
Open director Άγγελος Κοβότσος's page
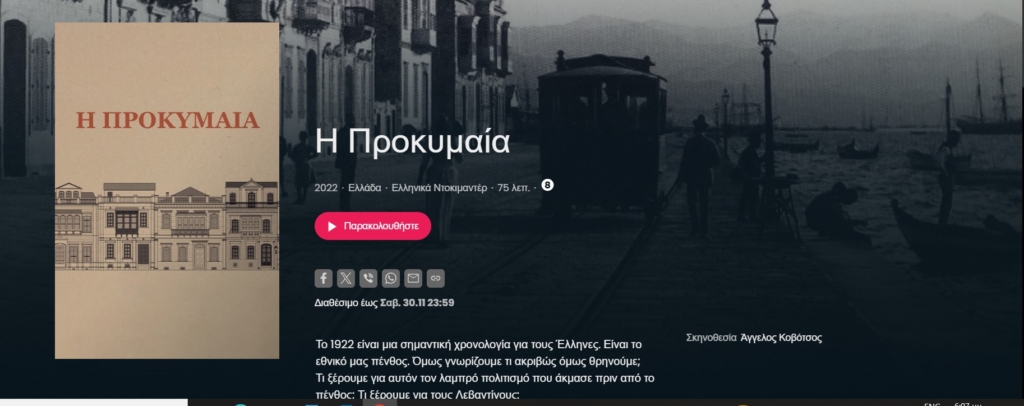click(x=781, y=337)
